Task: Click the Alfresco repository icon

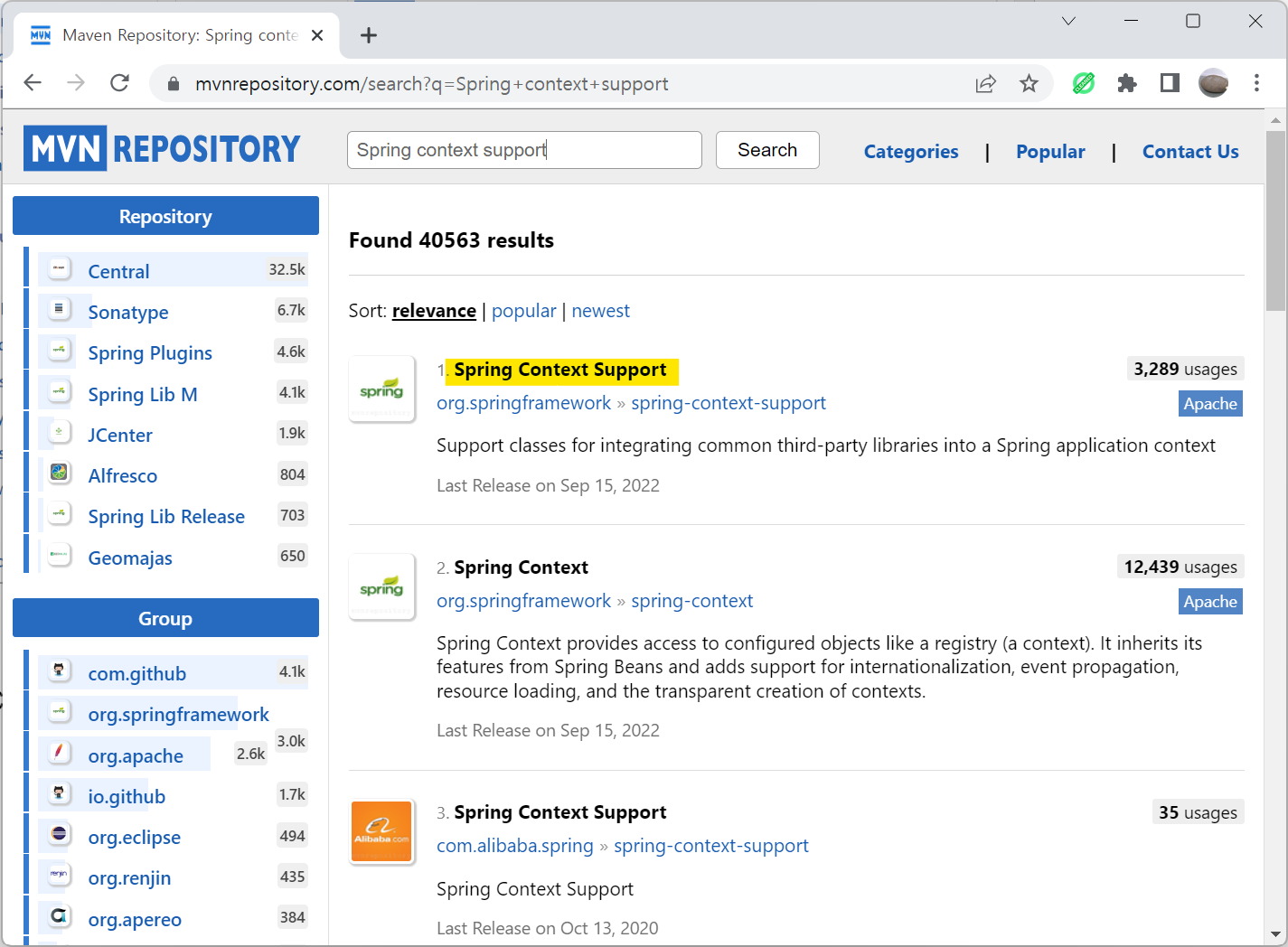Action: pos(60,473)
